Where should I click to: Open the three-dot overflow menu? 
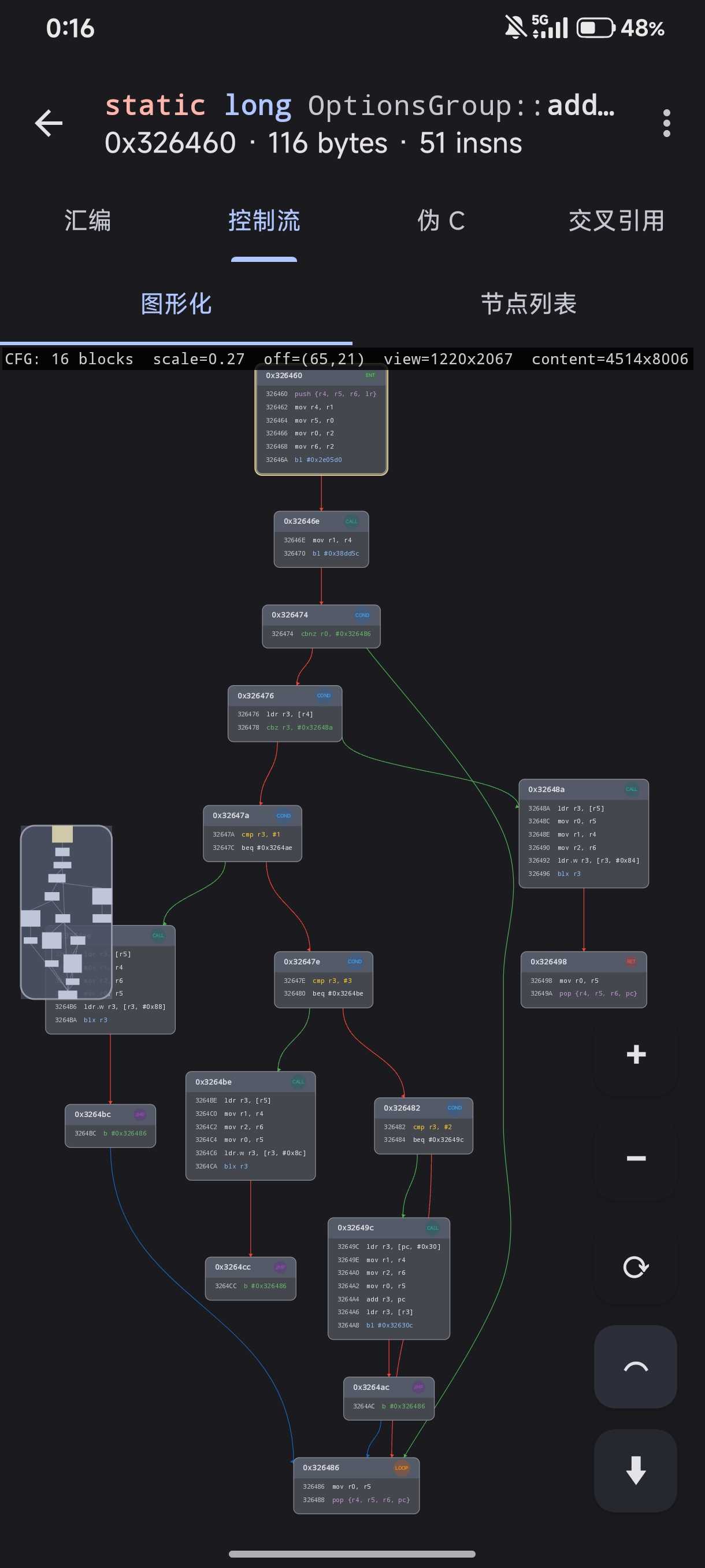point(667,124)
